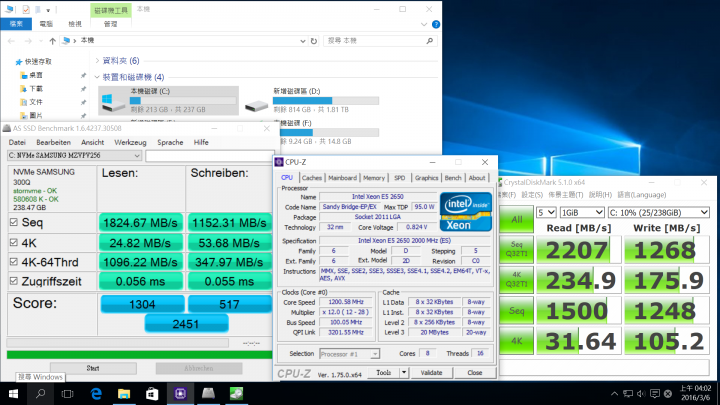
Task: Open CPU-Z Processor #1 selection dropdown
Action: 349,354
